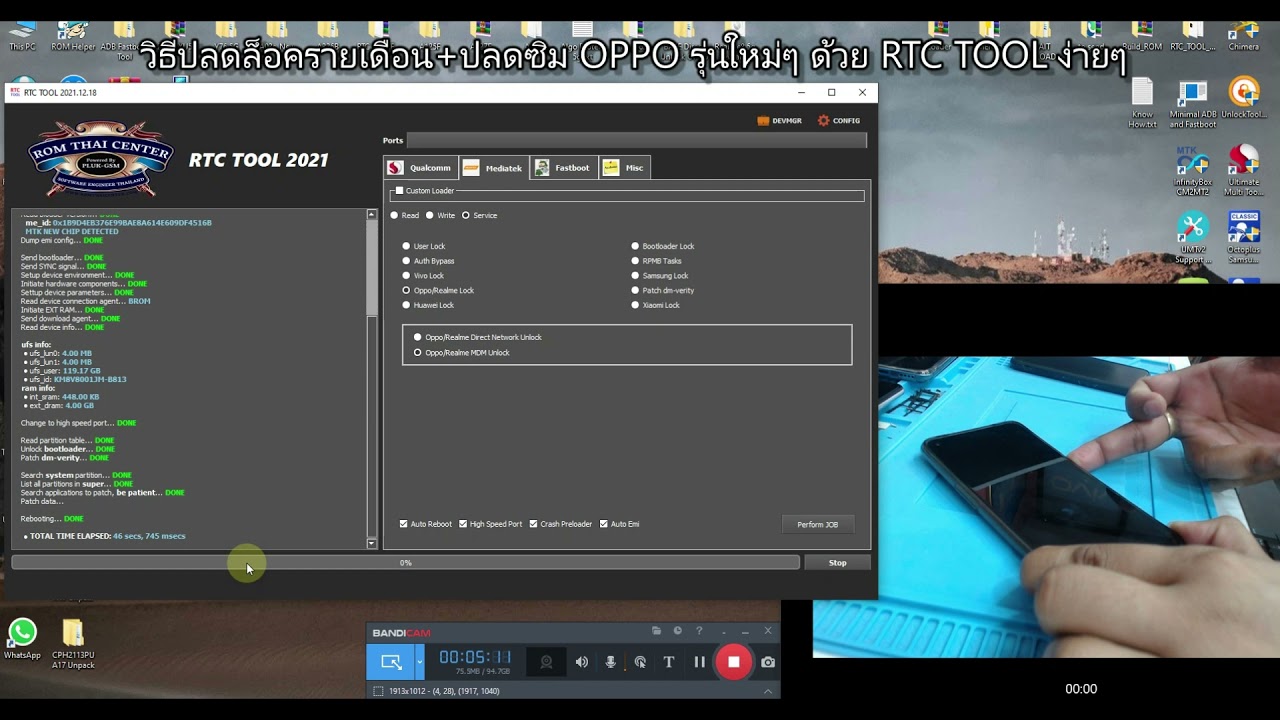The width and height of the screenshot is (1280, 720).
Task: Open Chimera desktop shortcut
Action: coord(1244,35)
